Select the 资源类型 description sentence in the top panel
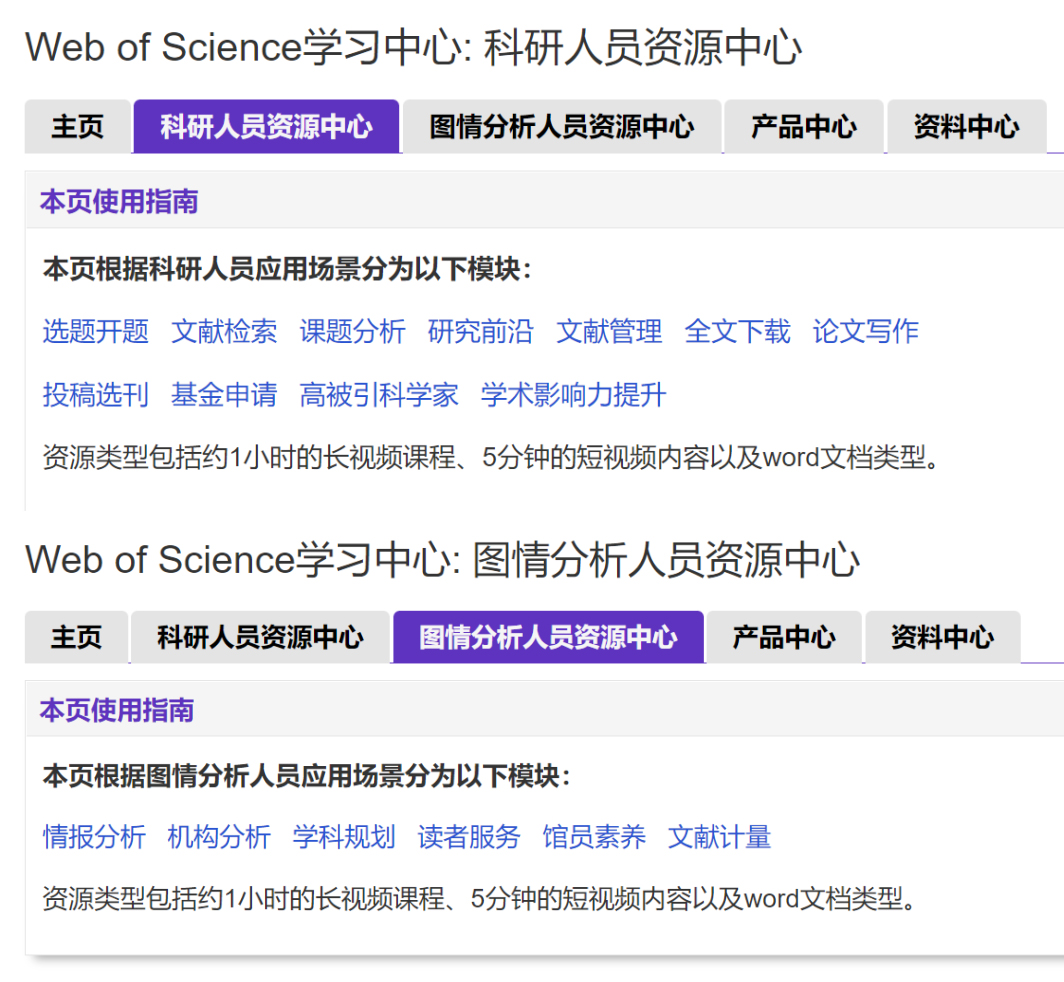The width and height of the screenshot is (1064, 982). click(x=491, y=457)
